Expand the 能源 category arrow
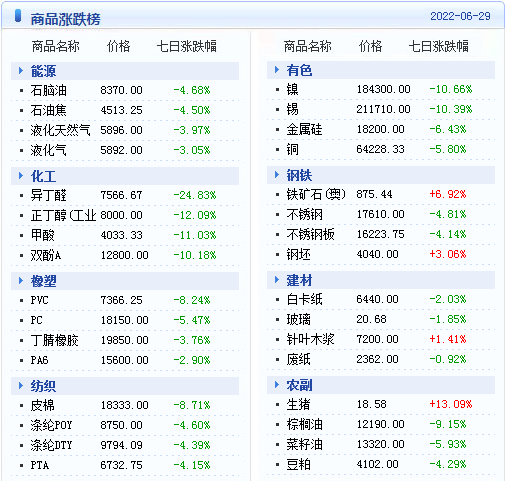 21,71
